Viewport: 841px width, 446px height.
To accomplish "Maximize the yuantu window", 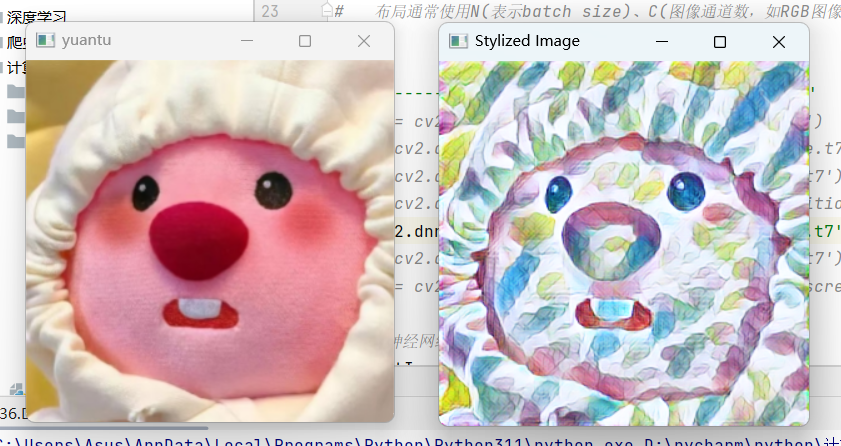I will tap(305, 41).
